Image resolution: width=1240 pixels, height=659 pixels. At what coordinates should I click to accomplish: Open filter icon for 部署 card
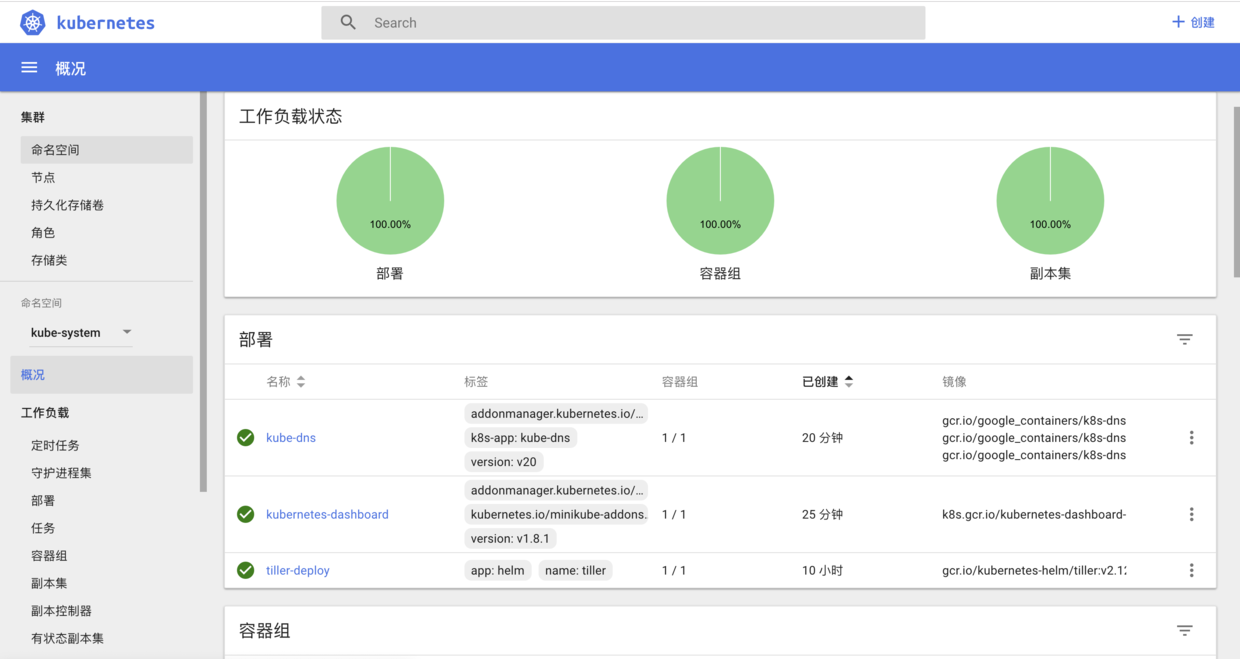click(1184, 340)
